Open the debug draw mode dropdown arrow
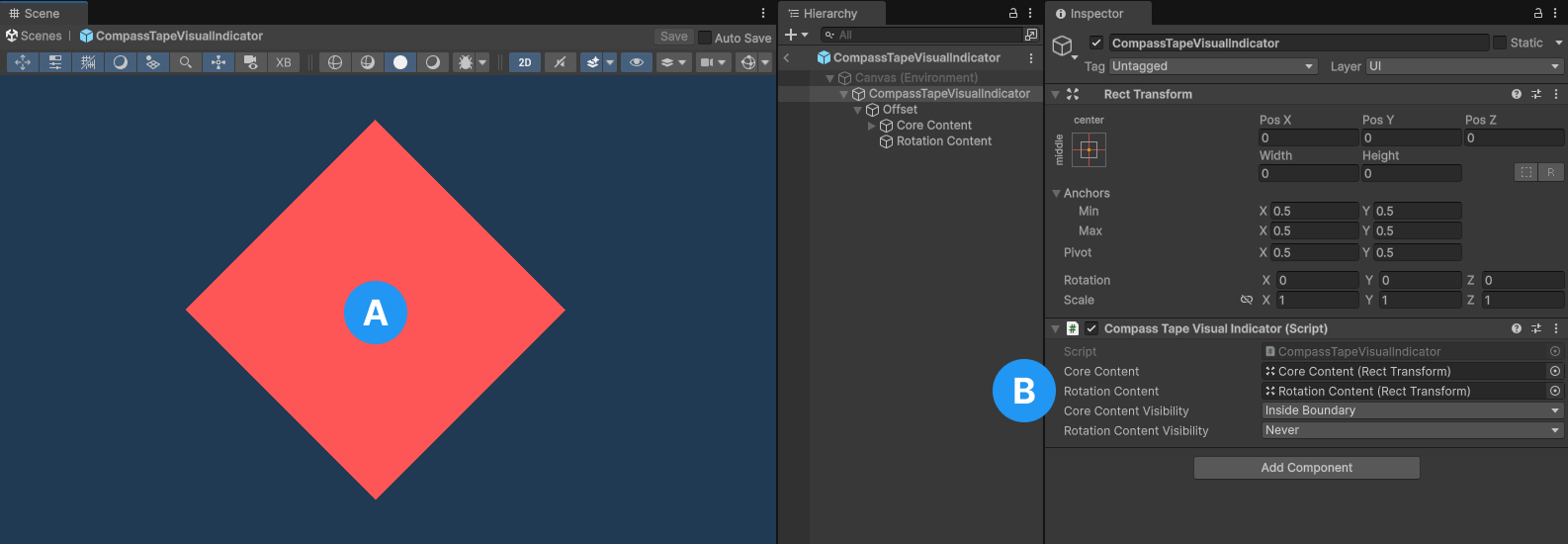This screenshot has height=544, width=1568. 482,62
